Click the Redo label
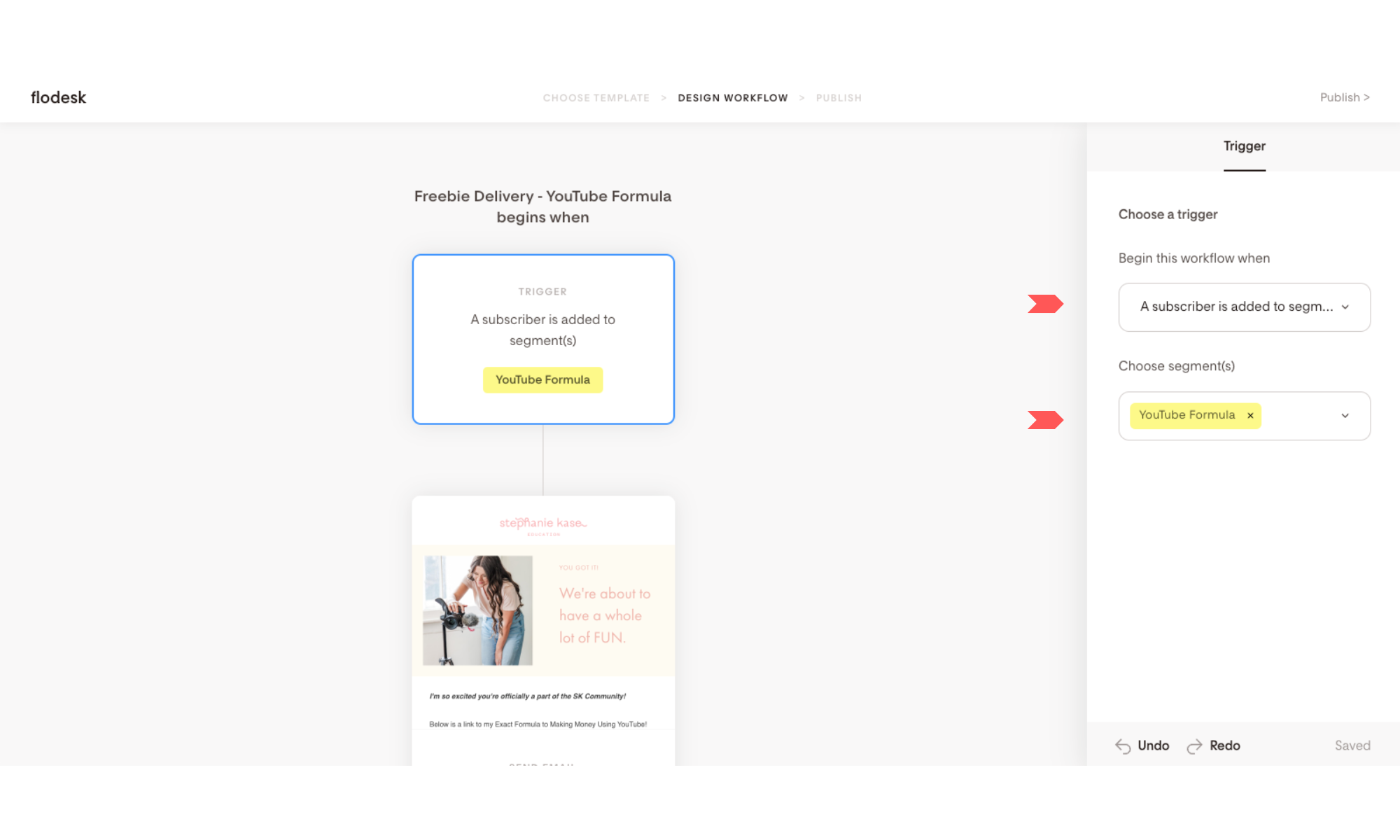Screen dimensions: 1400x840 1224,745
